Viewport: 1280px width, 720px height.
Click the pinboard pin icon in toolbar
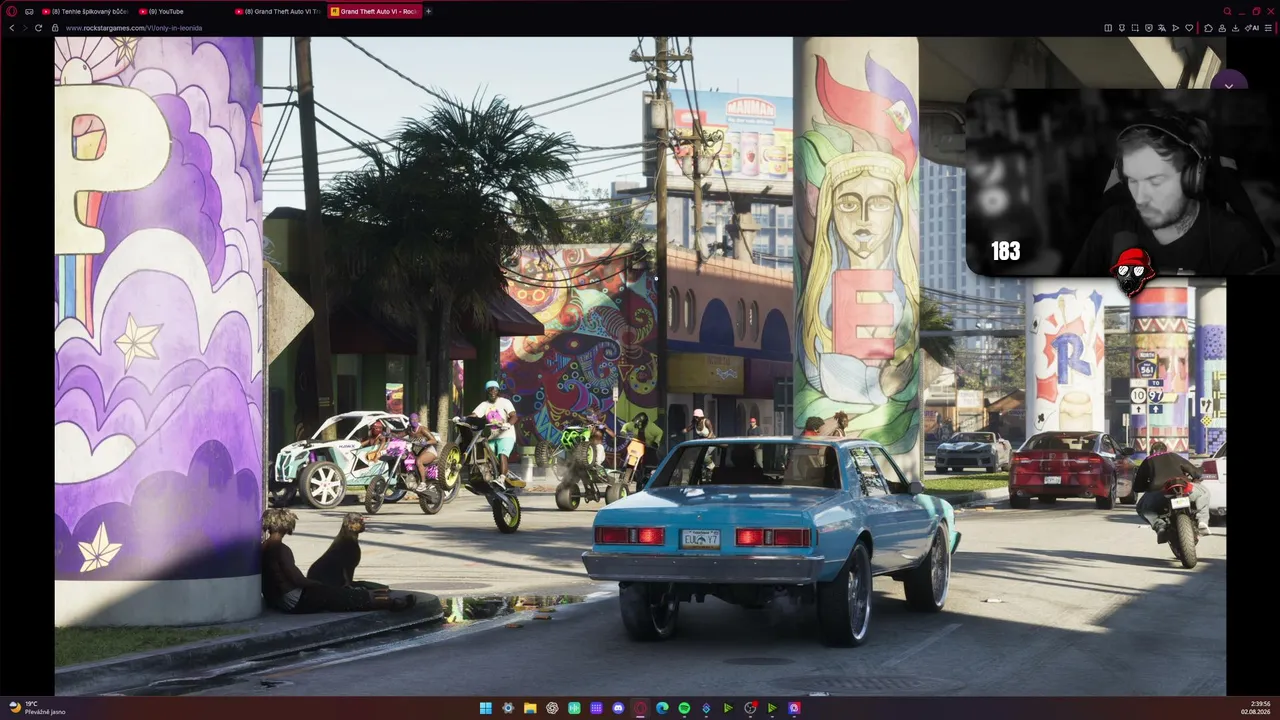(x=1121, y=28)
